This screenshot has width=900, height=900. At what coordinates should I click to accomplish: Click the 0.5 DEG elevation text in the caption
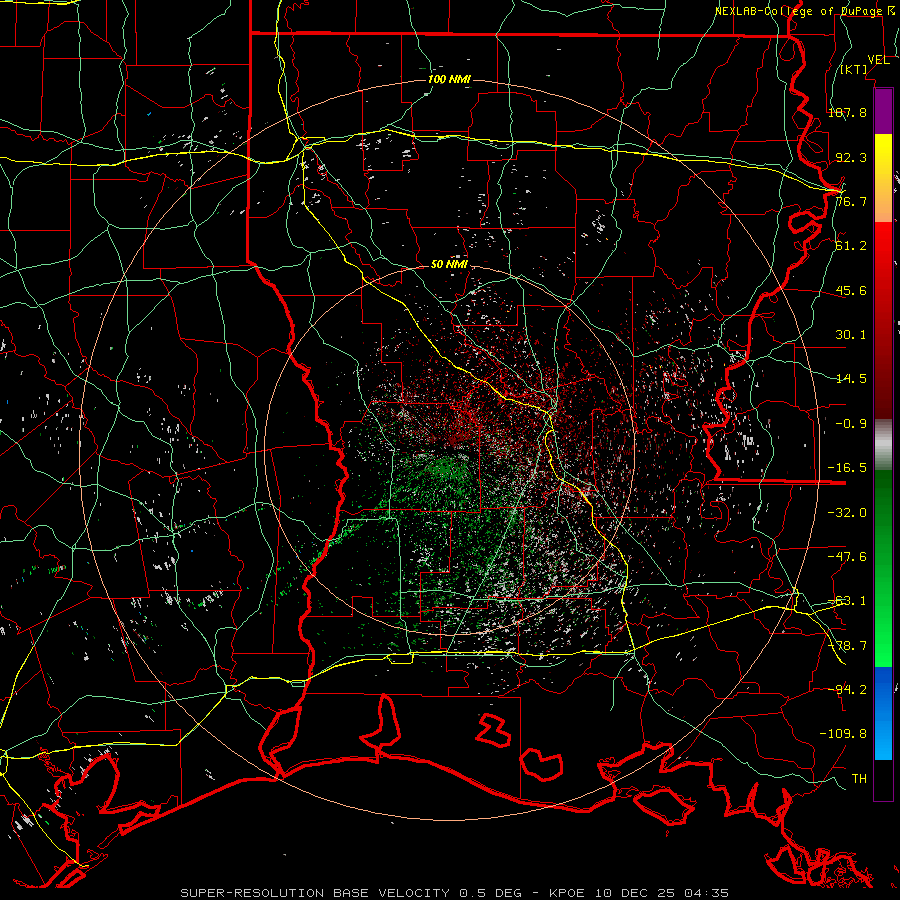click(490, 893)
